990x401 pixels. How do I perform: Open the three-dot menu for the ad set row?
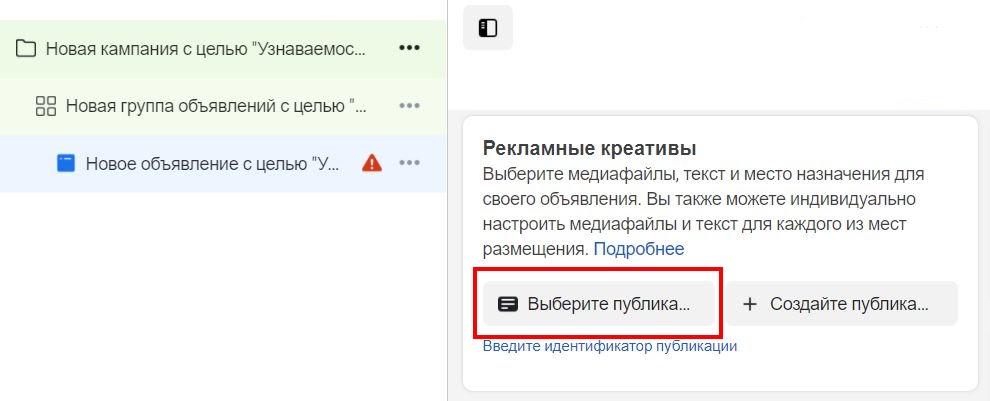[409, 106]
